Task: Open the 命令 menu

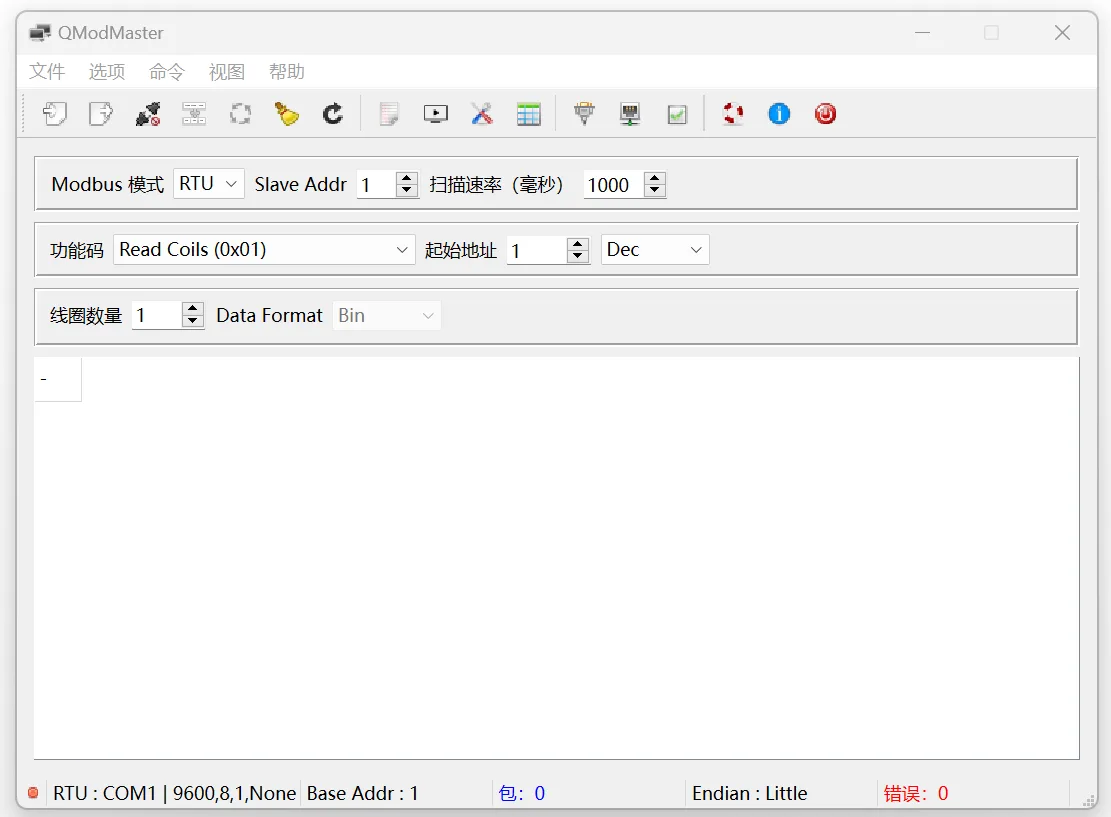Action: 167,72
